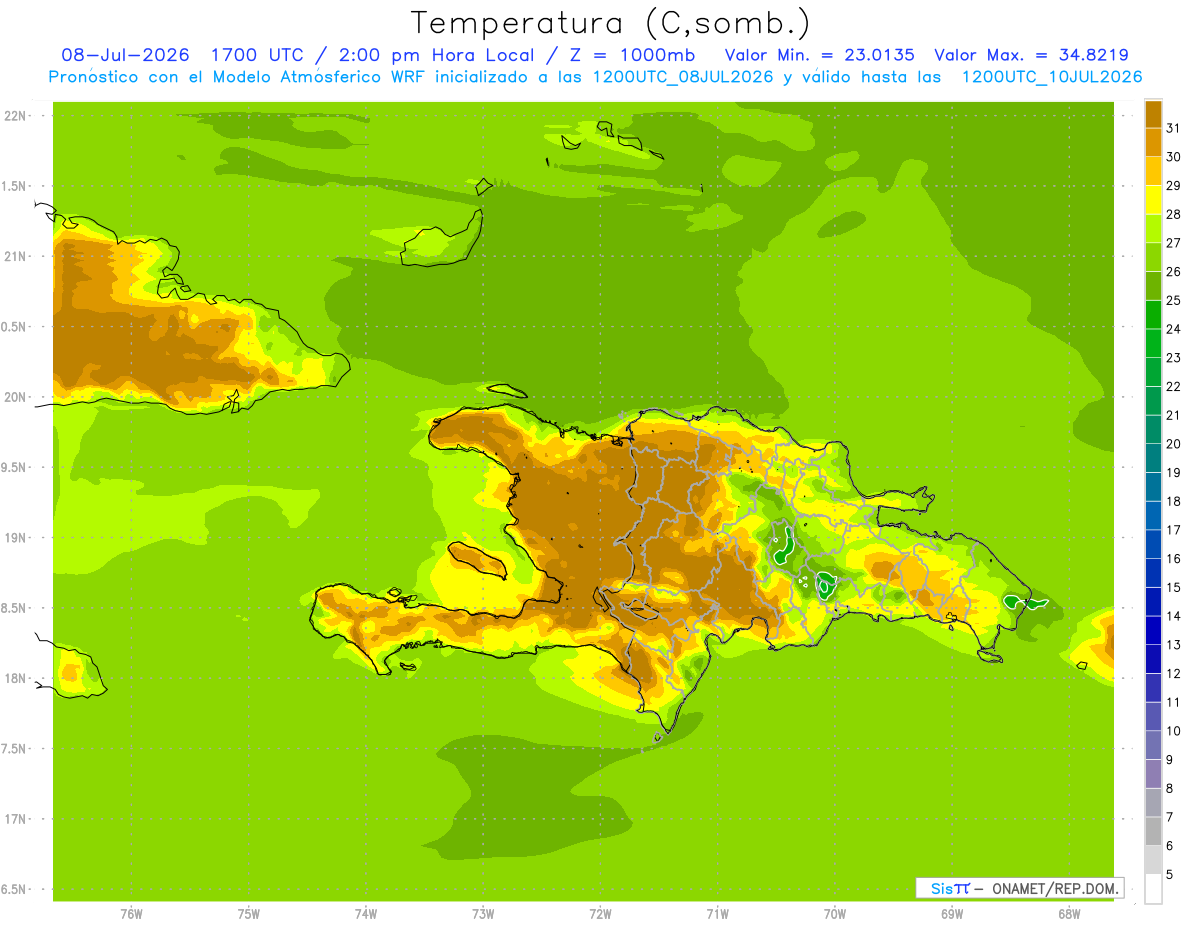Screen dimensions: 1200x927
Task: Click the "1700 UTC" time label
Action: pos(255,55)
